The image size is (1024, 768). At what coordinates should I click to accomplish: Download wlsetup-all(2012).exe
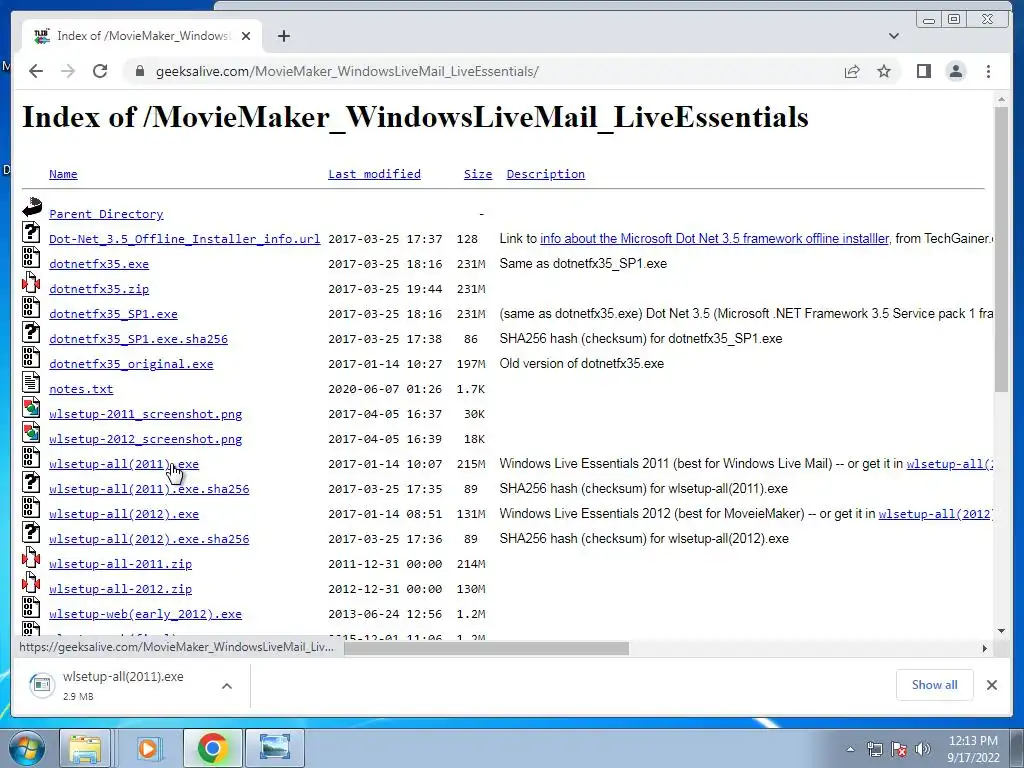click(x=124, y=514)
